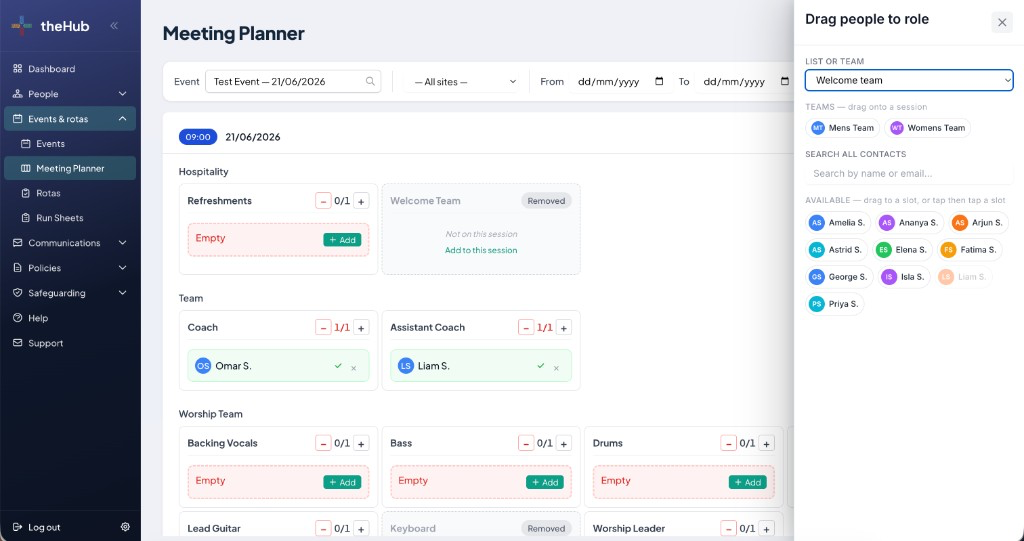Screen dimensions: 1024x541
Task: Select Arjun S. from available people
Action: tap(978, 223)
